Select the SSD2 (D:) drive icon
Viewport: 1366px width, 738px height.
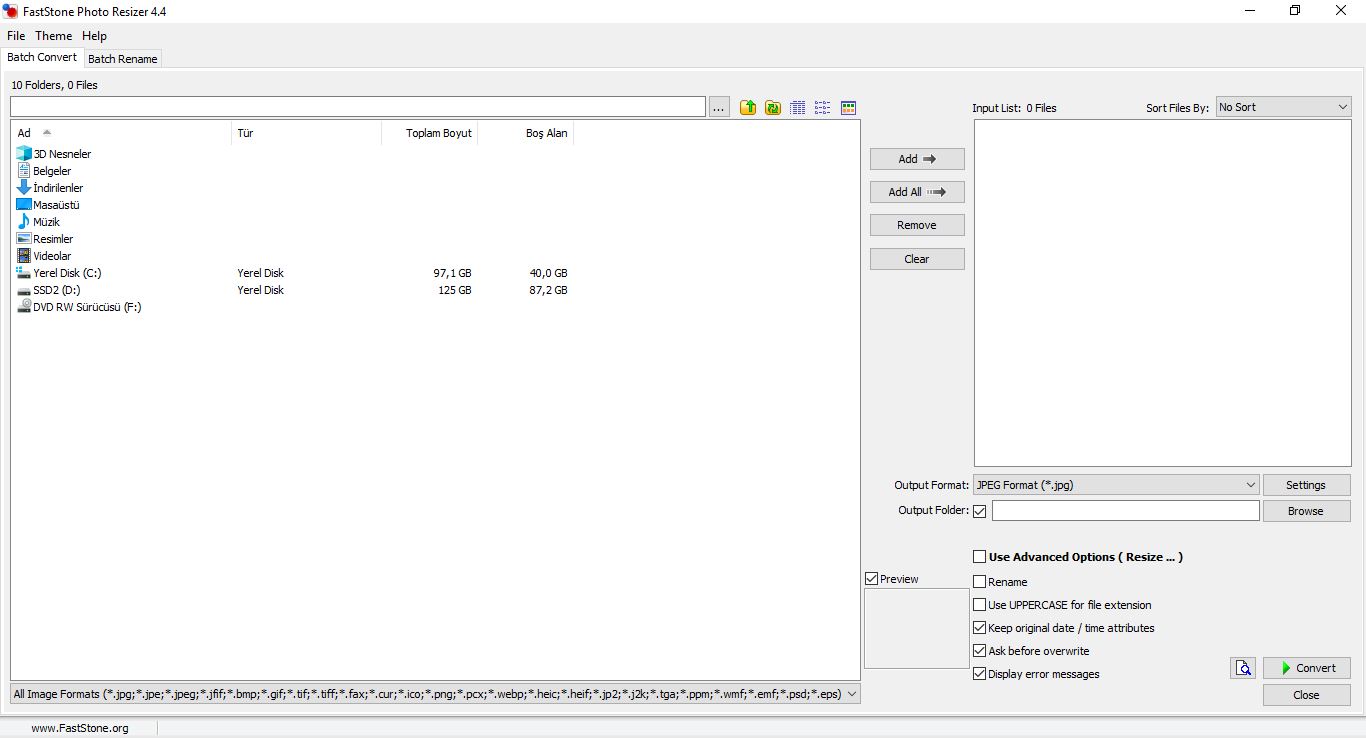pyautogui.click(x=24, y=290)
